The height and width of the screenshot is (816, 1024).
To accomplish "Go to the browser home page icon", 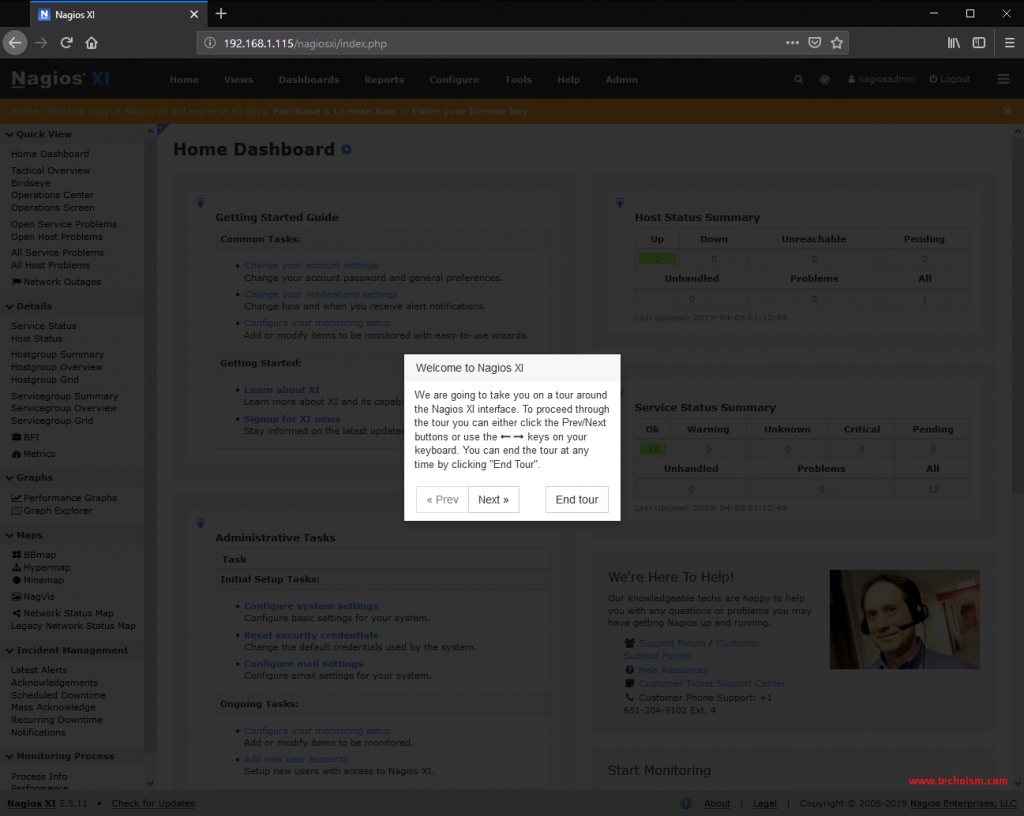I will click(x=91, y=43).
